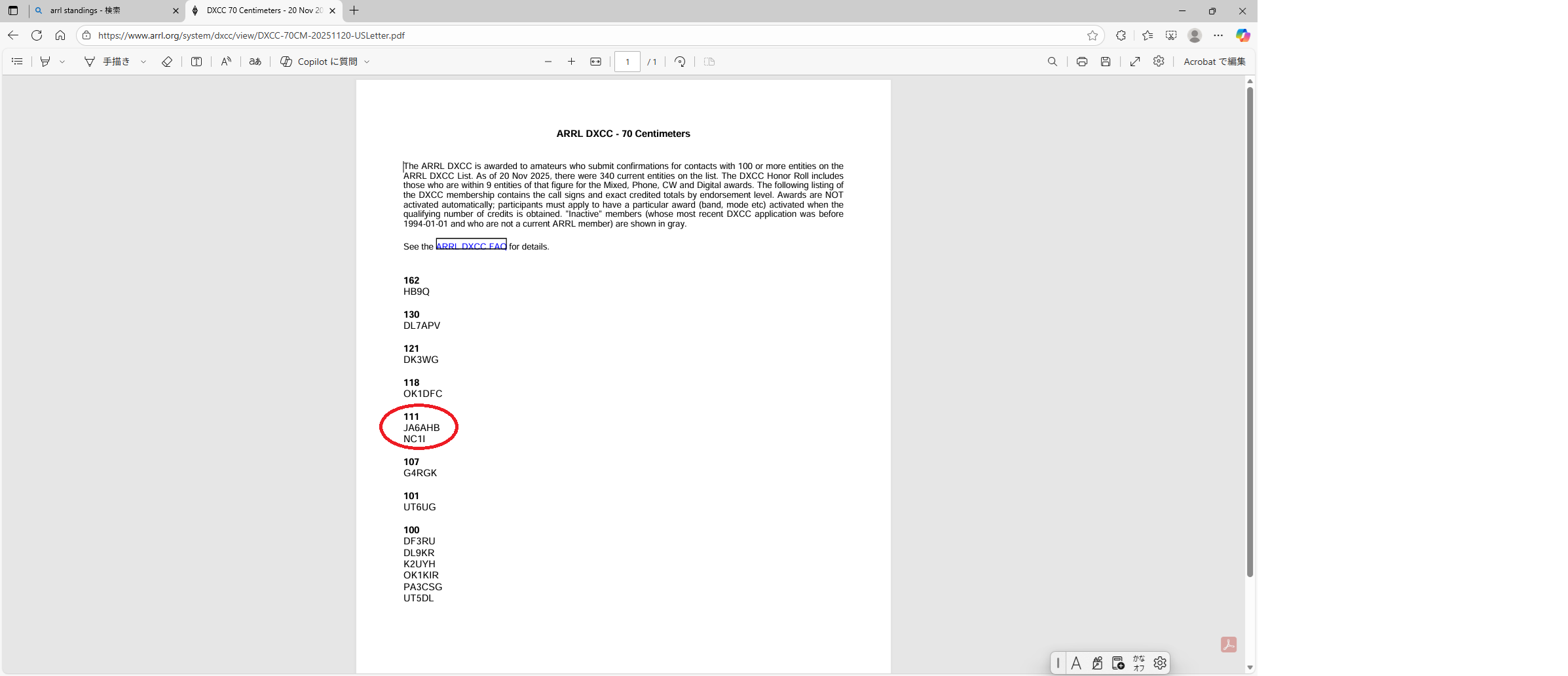Click the Zoom in plus icon
This screenshot has height=676, width=1568.
(x=571, y=62)
